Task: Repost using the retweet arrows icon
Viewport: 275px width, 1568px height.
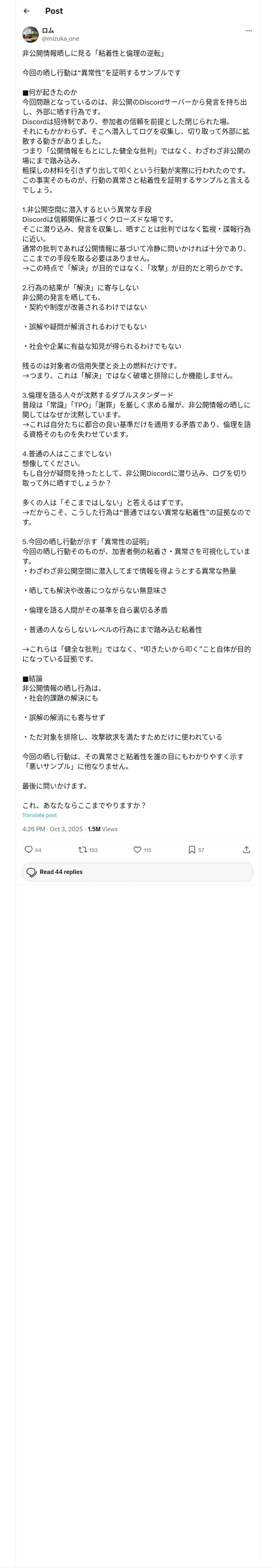Action: 82,849
